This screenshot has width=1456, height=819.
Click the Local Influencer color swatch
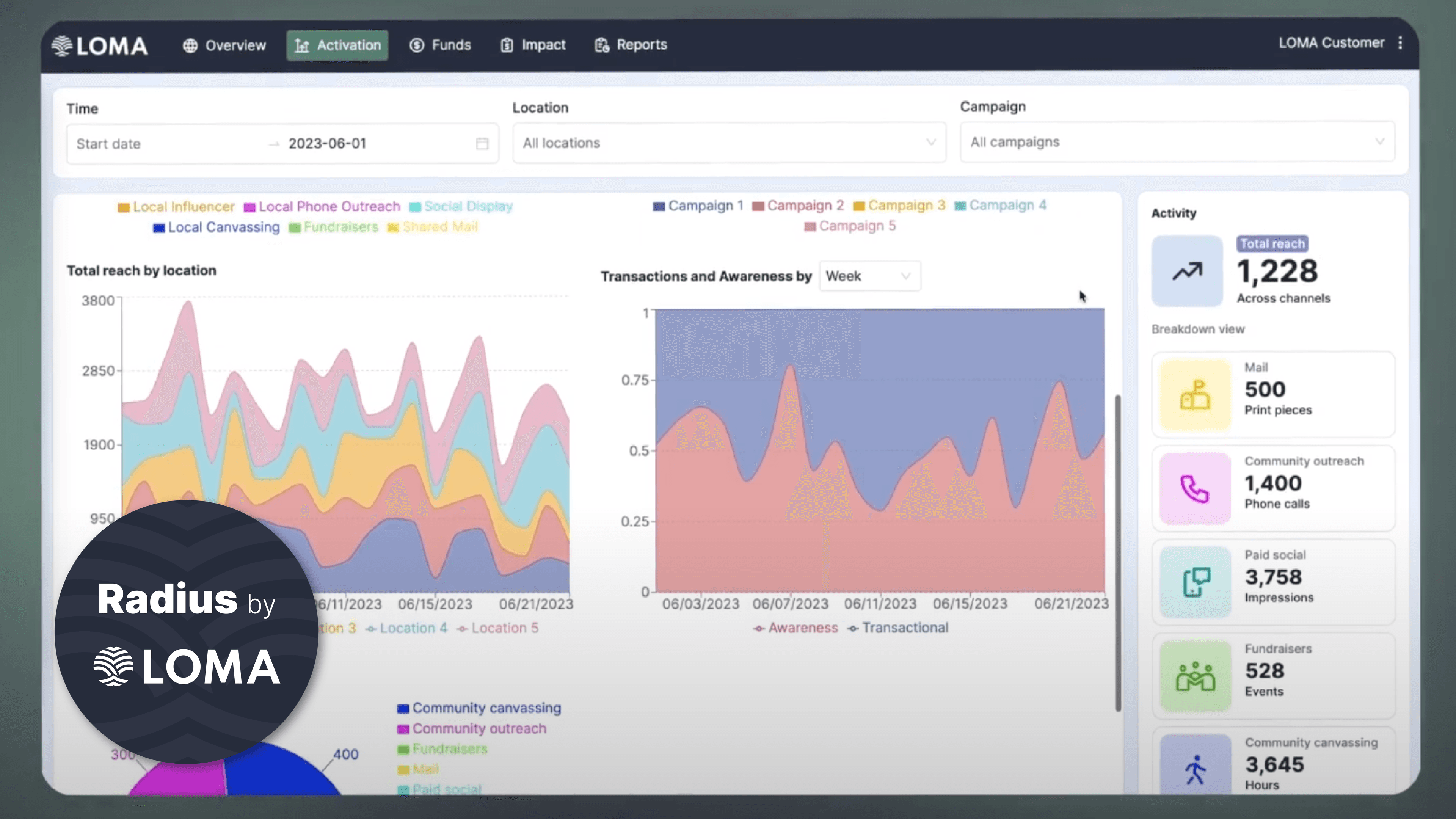124,206
